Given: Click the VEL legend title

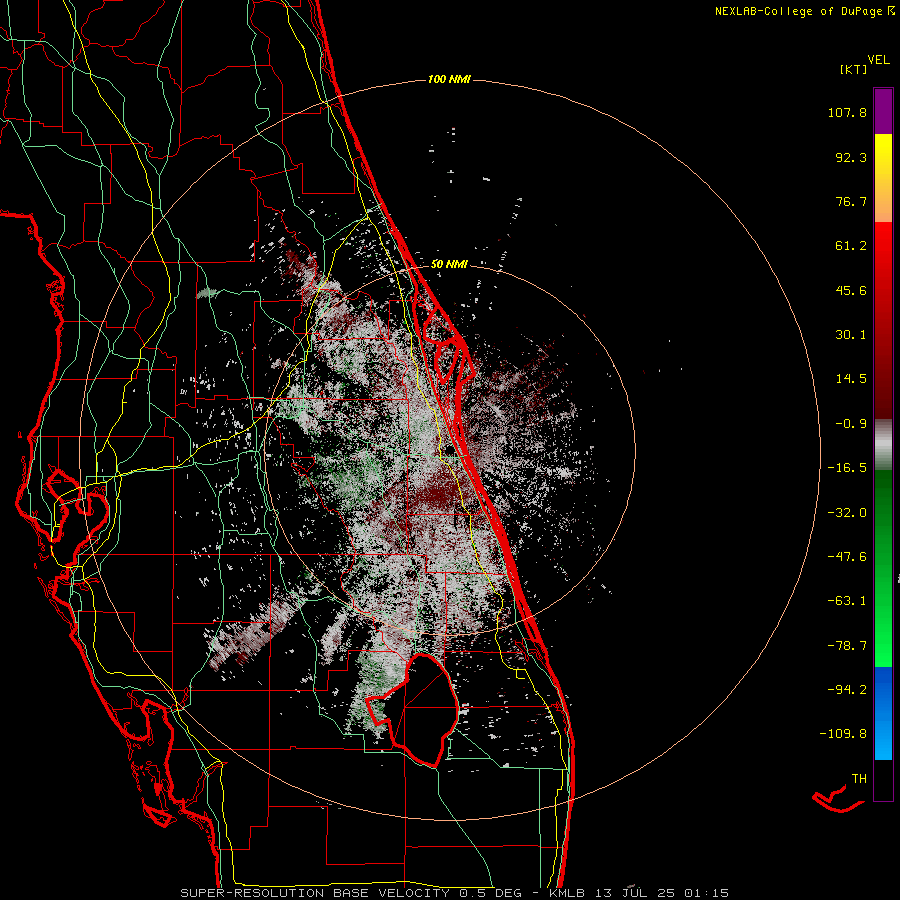Looking at the screenshot, I should (x=878, y=60).
